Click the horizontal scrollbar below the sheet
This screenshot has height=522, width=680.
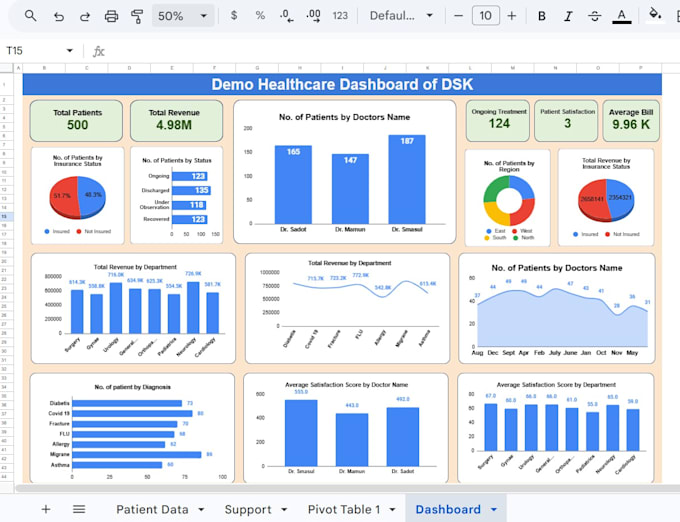347,489
